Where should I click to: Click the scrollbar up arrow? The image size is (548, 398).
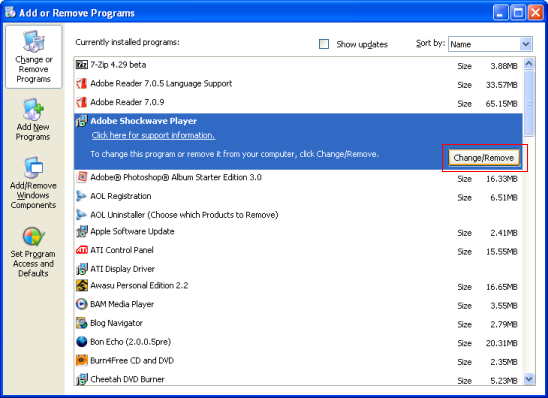(529, 64)
